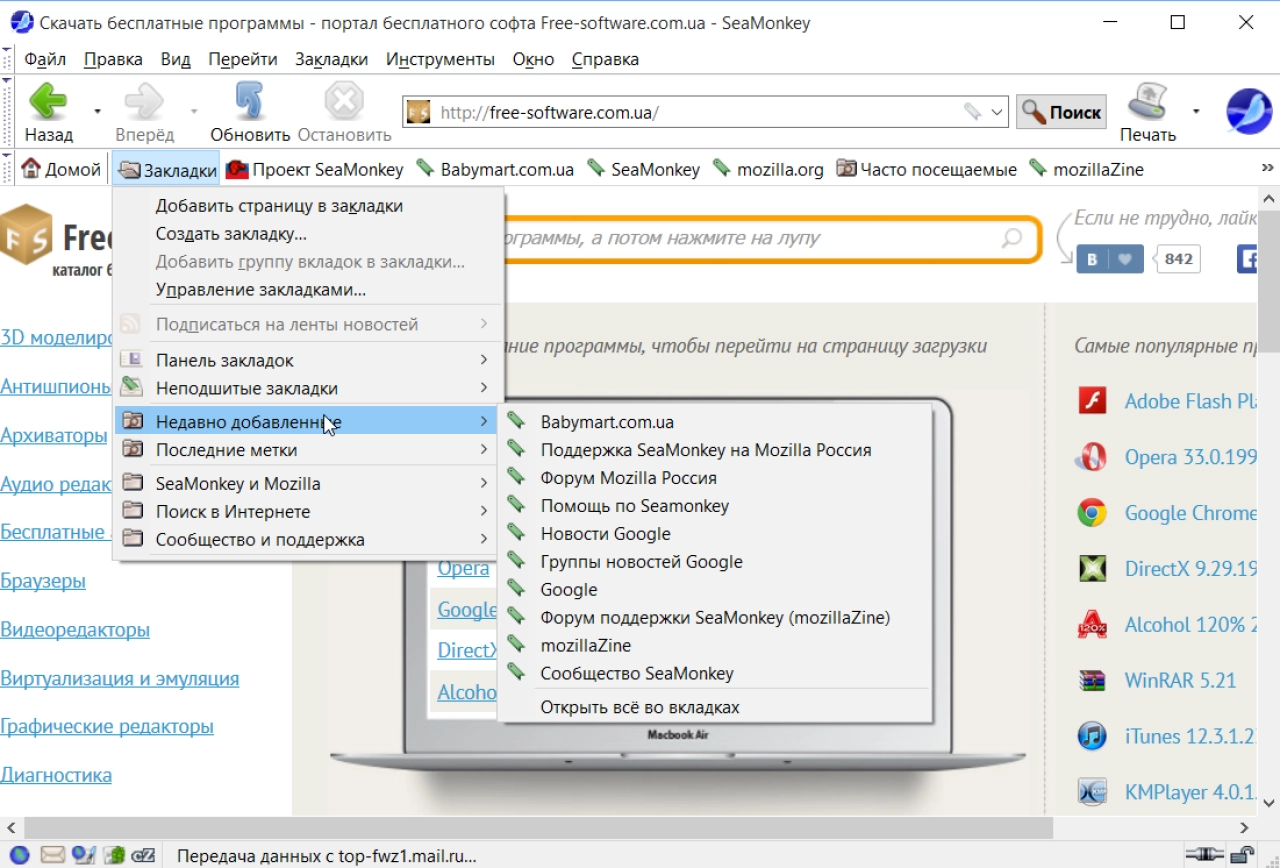1280x868 pixels.
Task: Open the Файл menu
Action: tap(45, 59)
